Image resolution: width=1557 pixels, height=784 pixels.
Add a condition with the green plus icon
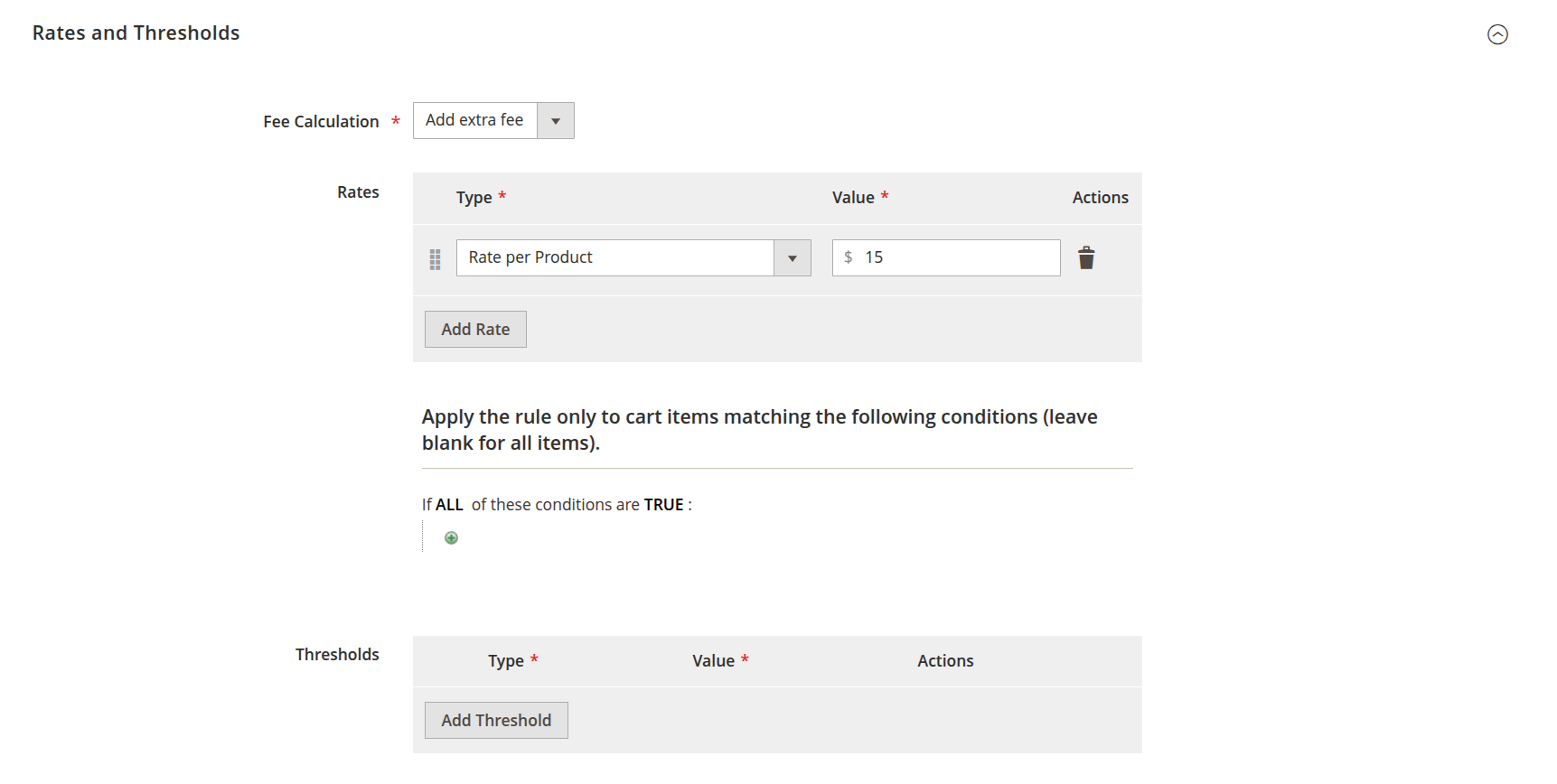click(452, 538)
